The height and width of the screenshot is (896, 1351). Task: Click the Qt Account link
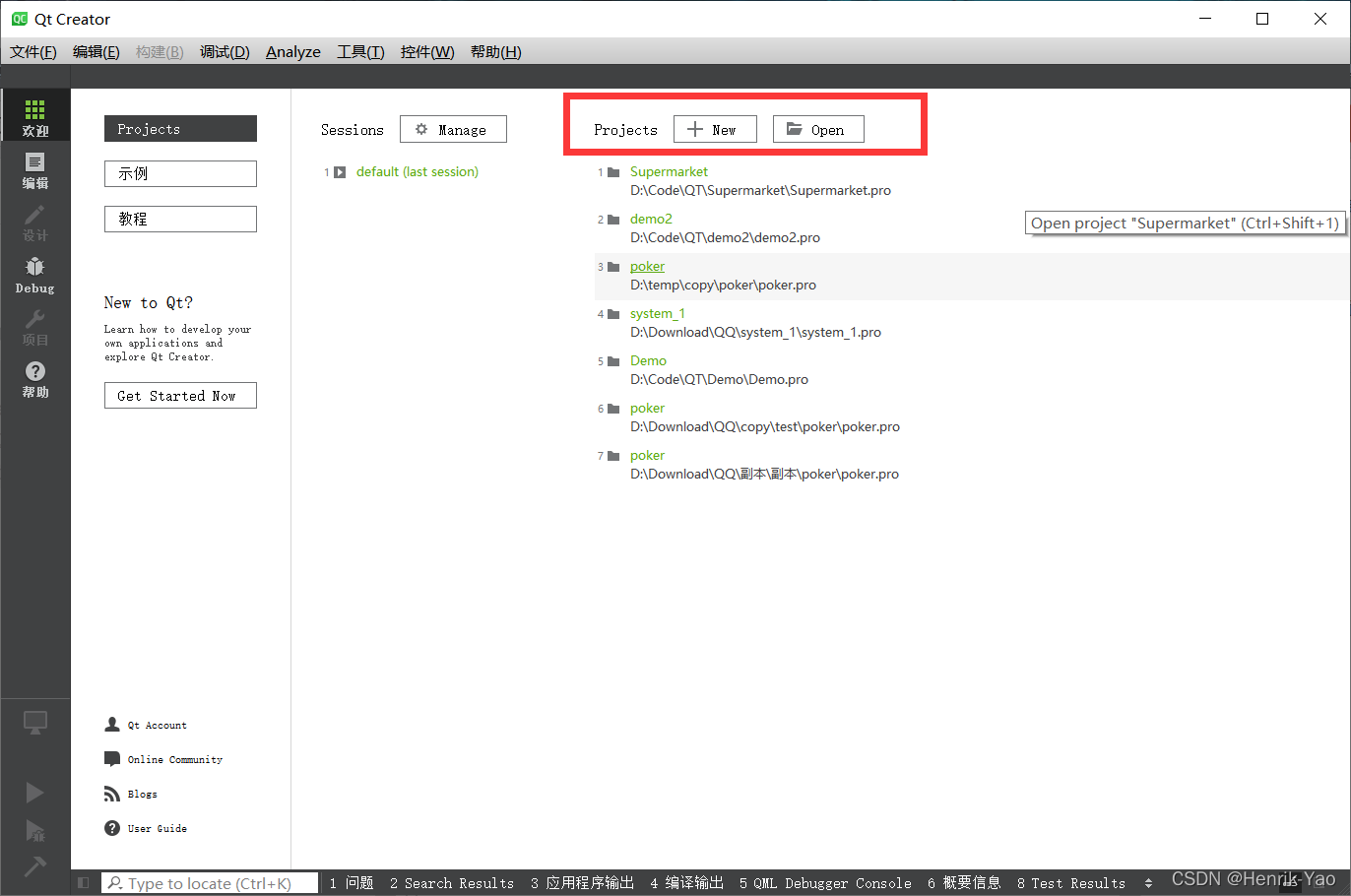[157, 726]
